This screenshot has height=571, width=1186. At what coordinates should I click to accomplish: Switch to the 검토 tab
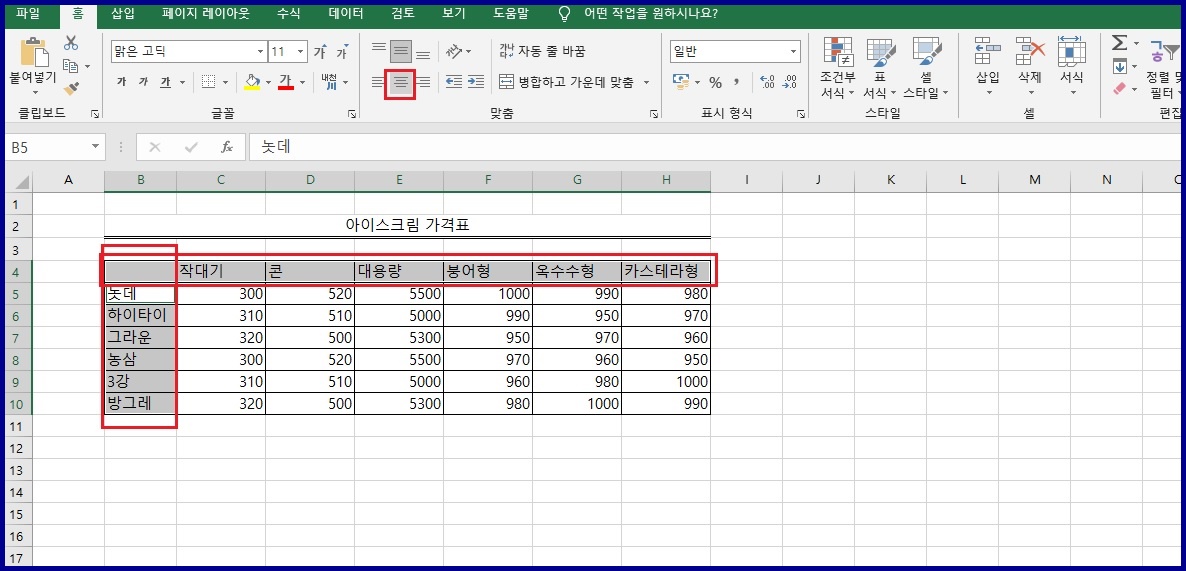click(402, 14)
